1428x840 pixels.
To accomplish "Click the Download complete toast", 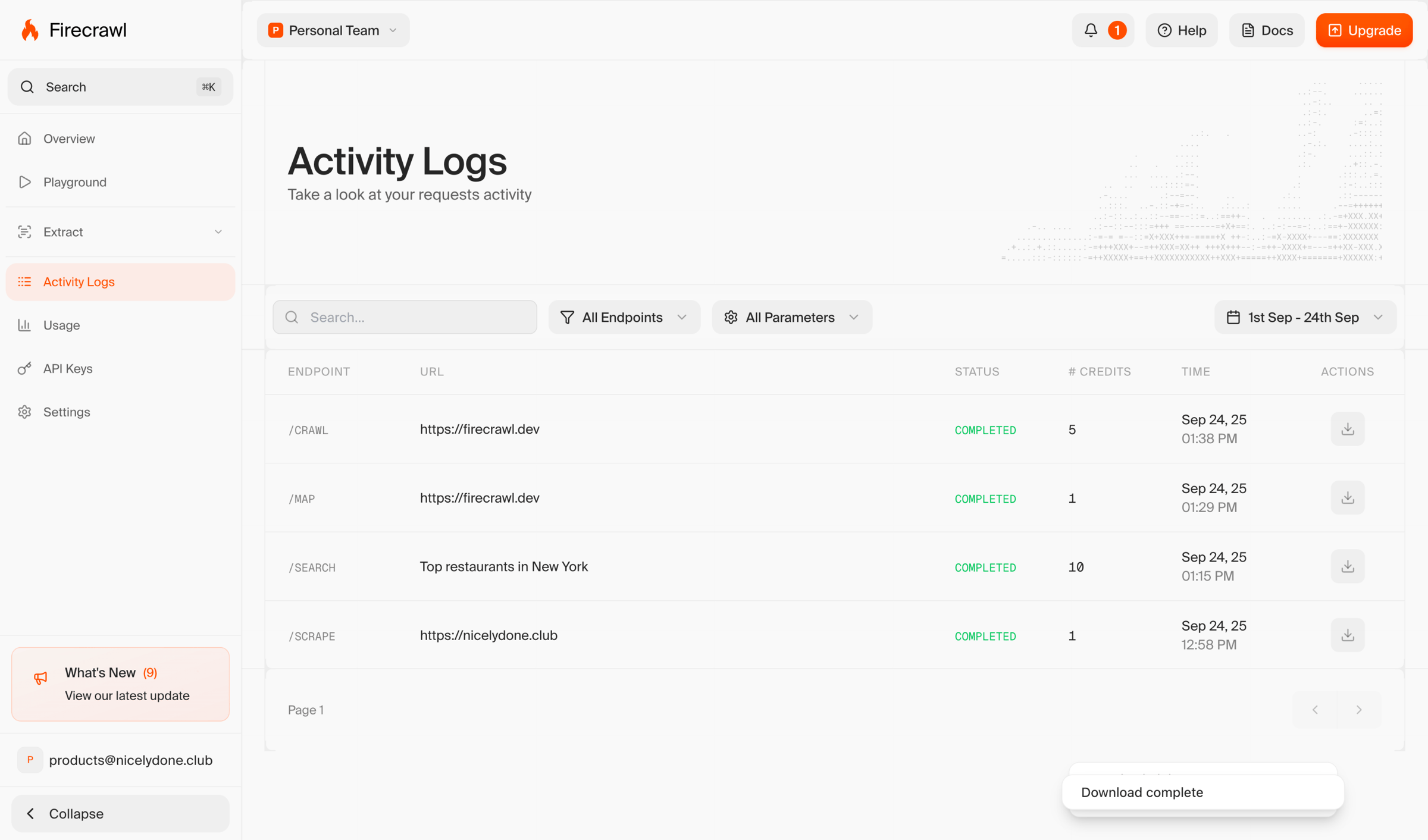I will tap(1202, 792).
